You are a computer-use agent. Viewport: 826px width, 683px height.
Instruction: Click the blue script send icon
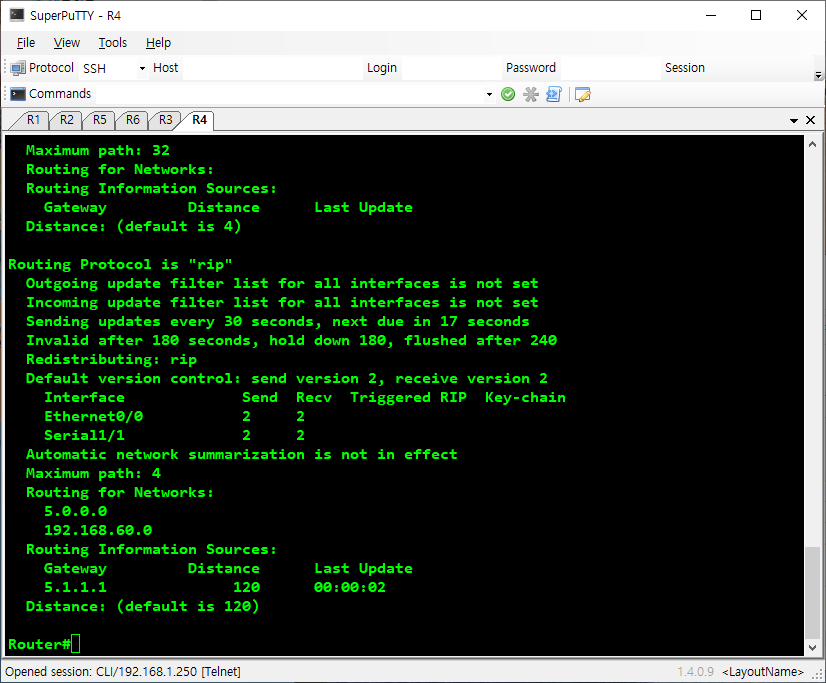554,94
